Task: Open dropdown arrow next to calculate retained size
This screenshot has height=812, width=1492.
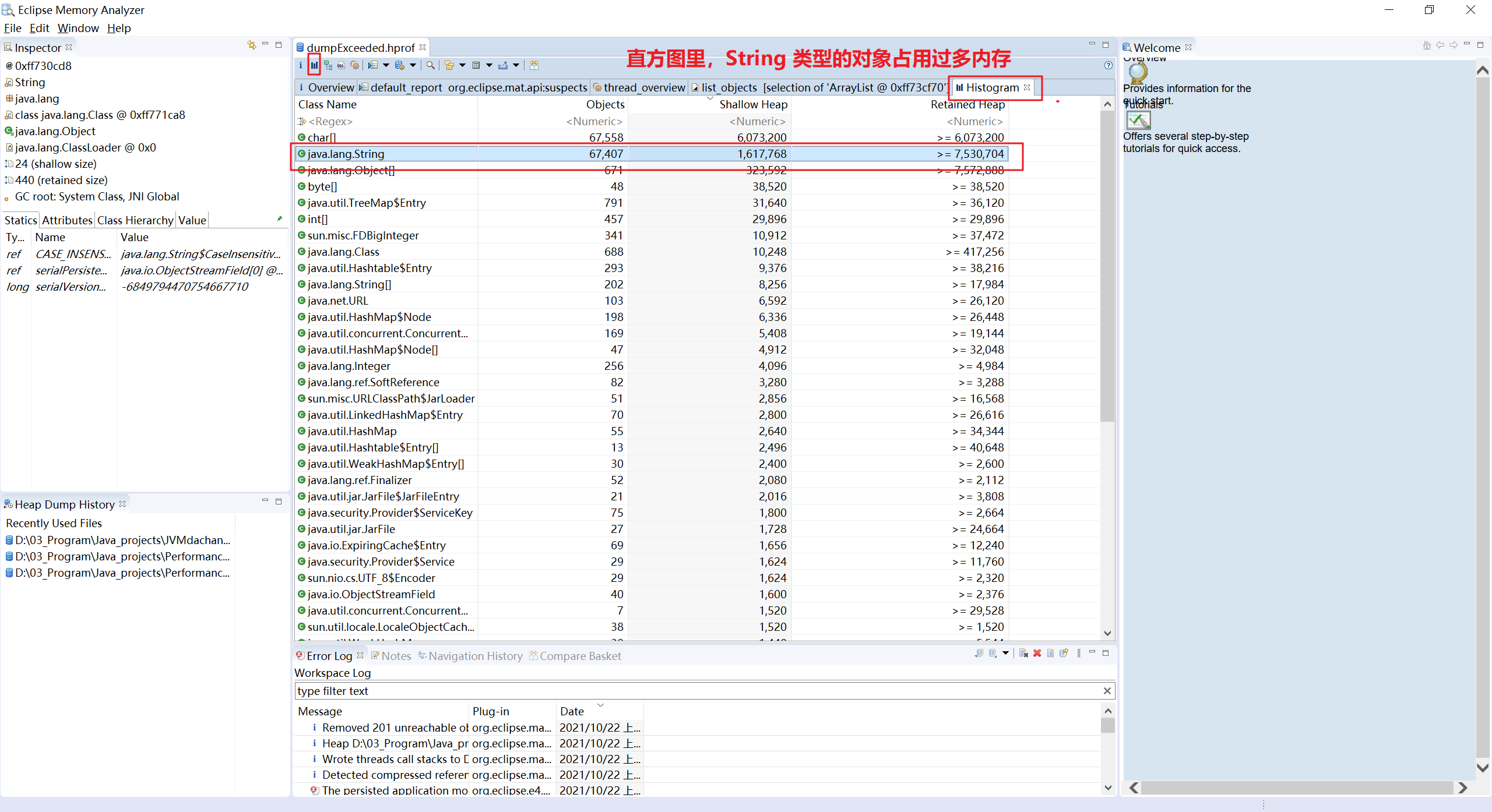Action: pyautogui.click(x=489, y=65)
